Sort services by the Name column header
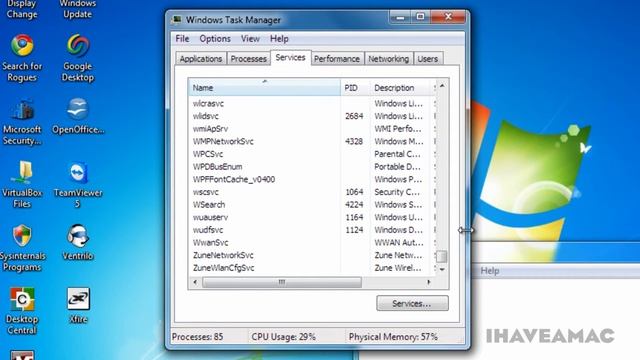The width and height of the screenshot is (640, 360). (264, 87)
